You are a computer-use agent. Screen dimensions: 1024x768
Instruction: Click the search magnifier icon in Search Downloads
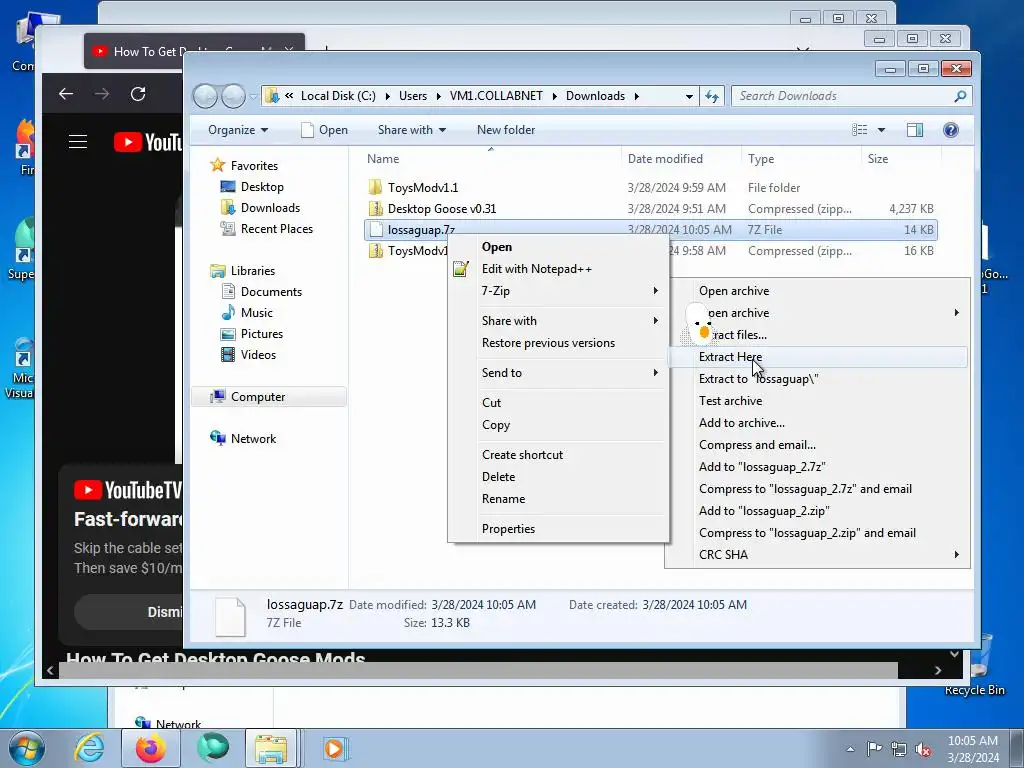[x=959, y=96]
